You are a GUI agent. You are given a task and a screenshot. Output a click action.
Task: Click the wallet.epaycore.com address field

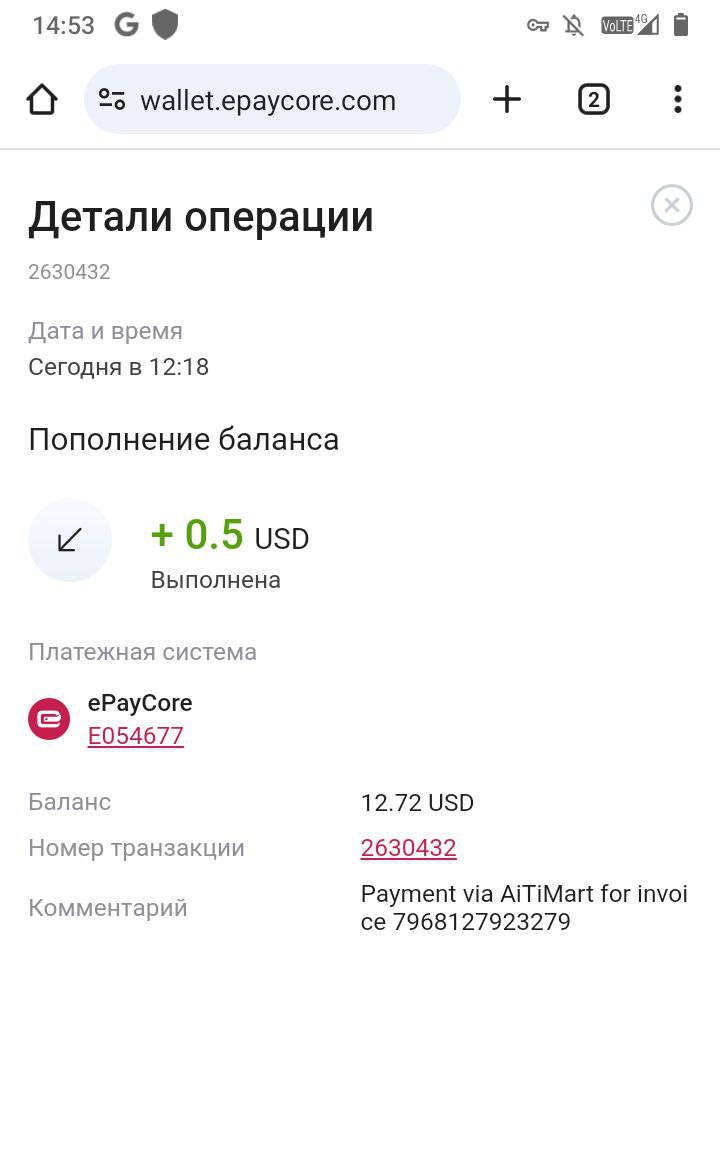coord(272,99)
